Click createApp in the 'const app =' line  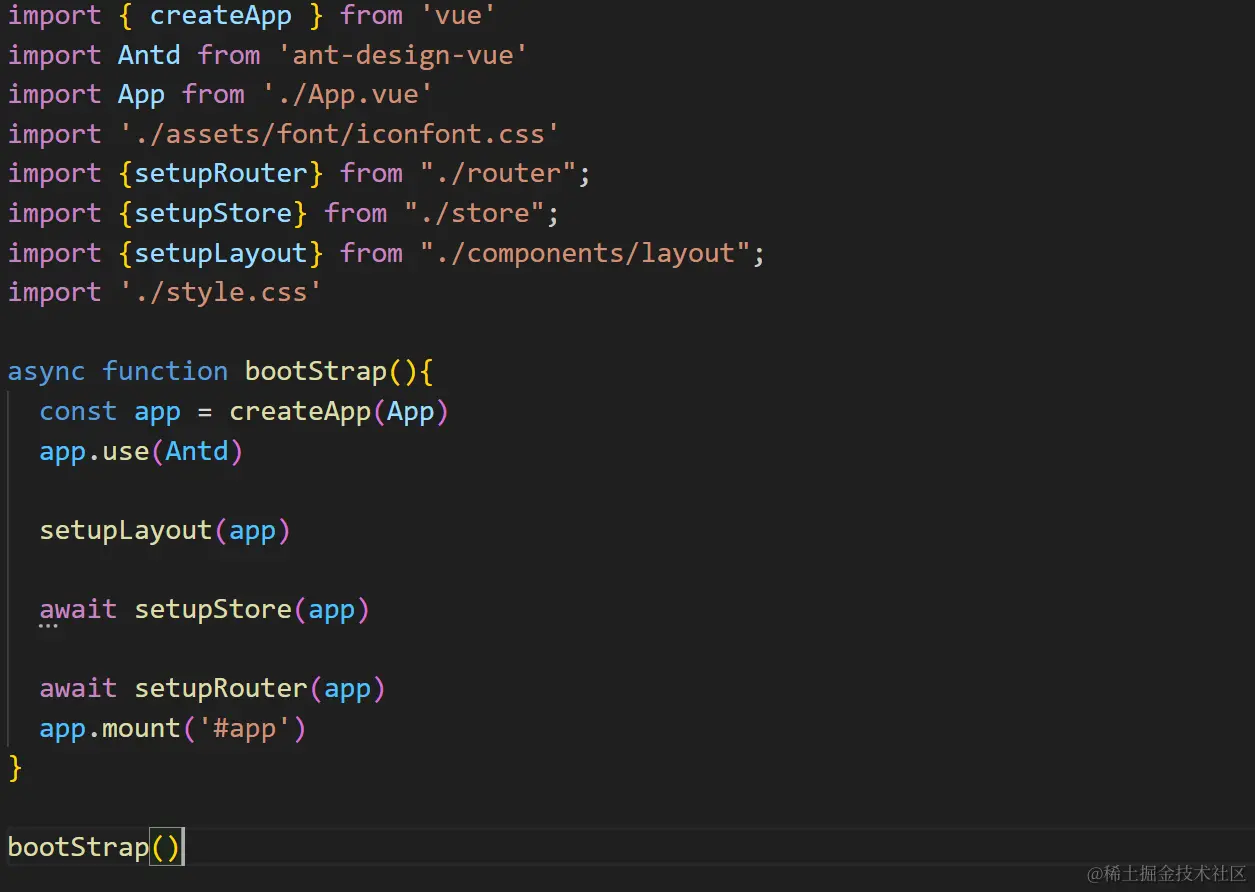click(300, 412)
